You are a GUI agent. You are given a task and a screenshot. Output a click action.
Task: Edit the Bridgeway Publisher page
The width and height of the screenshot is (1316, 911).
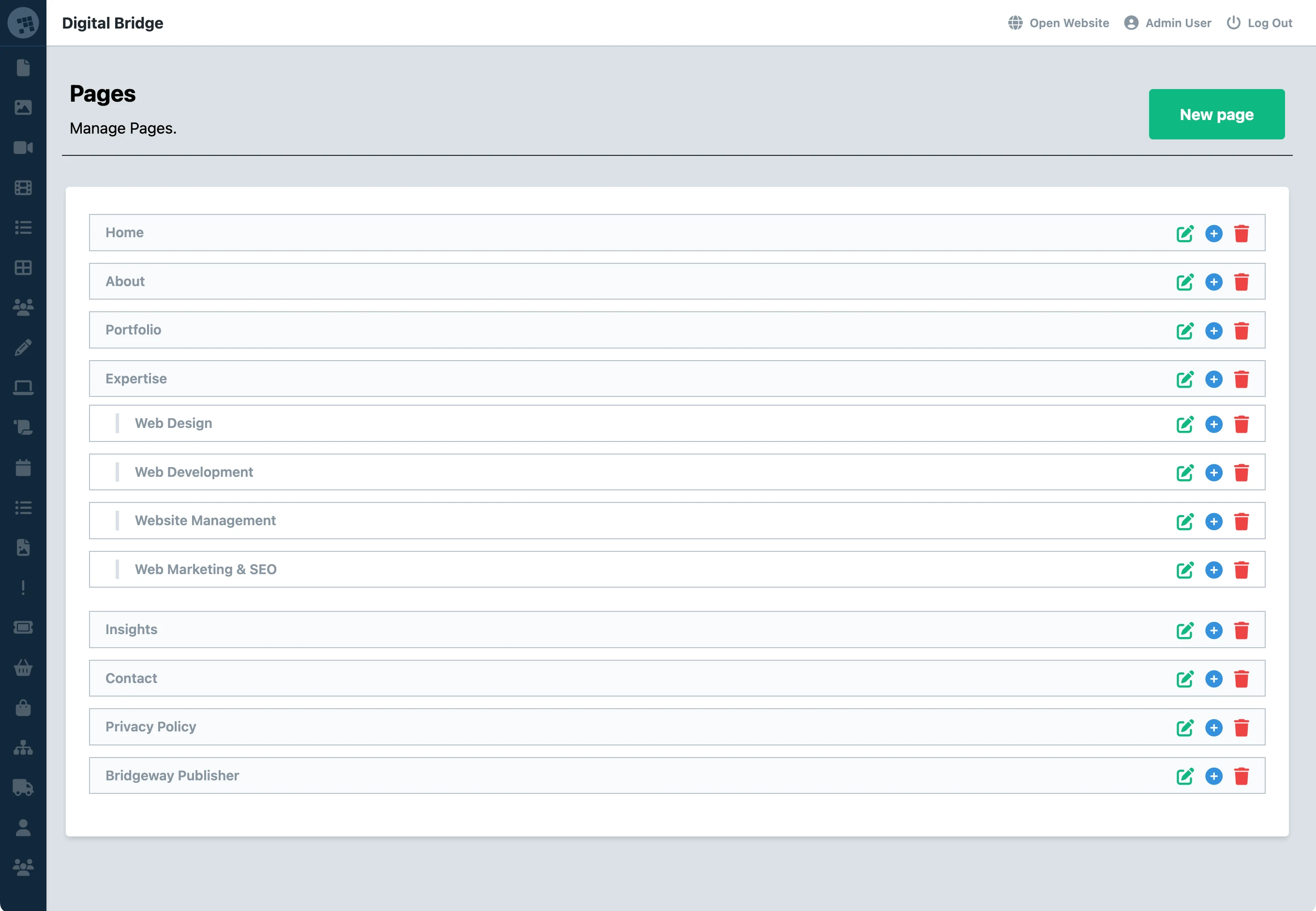pos(1185,776)
